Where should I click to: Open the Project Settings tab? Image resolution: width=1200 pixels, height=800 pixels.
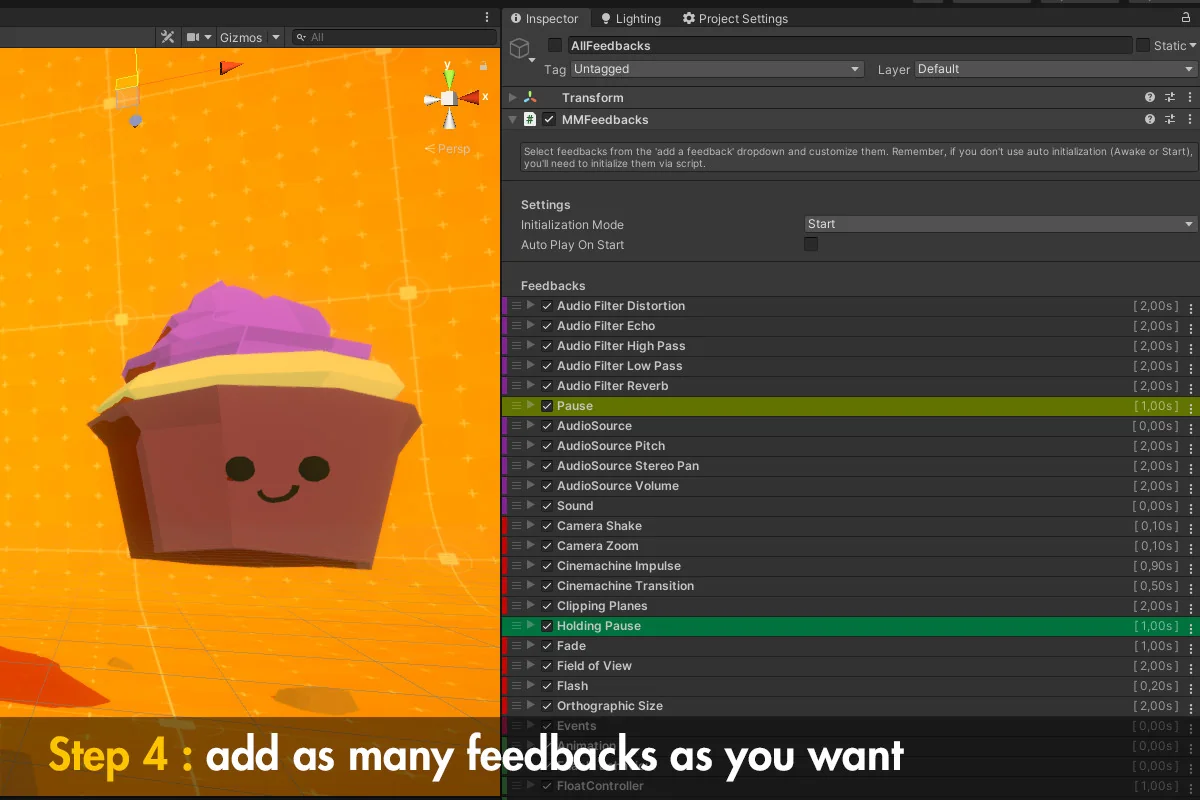pos(735,18)
